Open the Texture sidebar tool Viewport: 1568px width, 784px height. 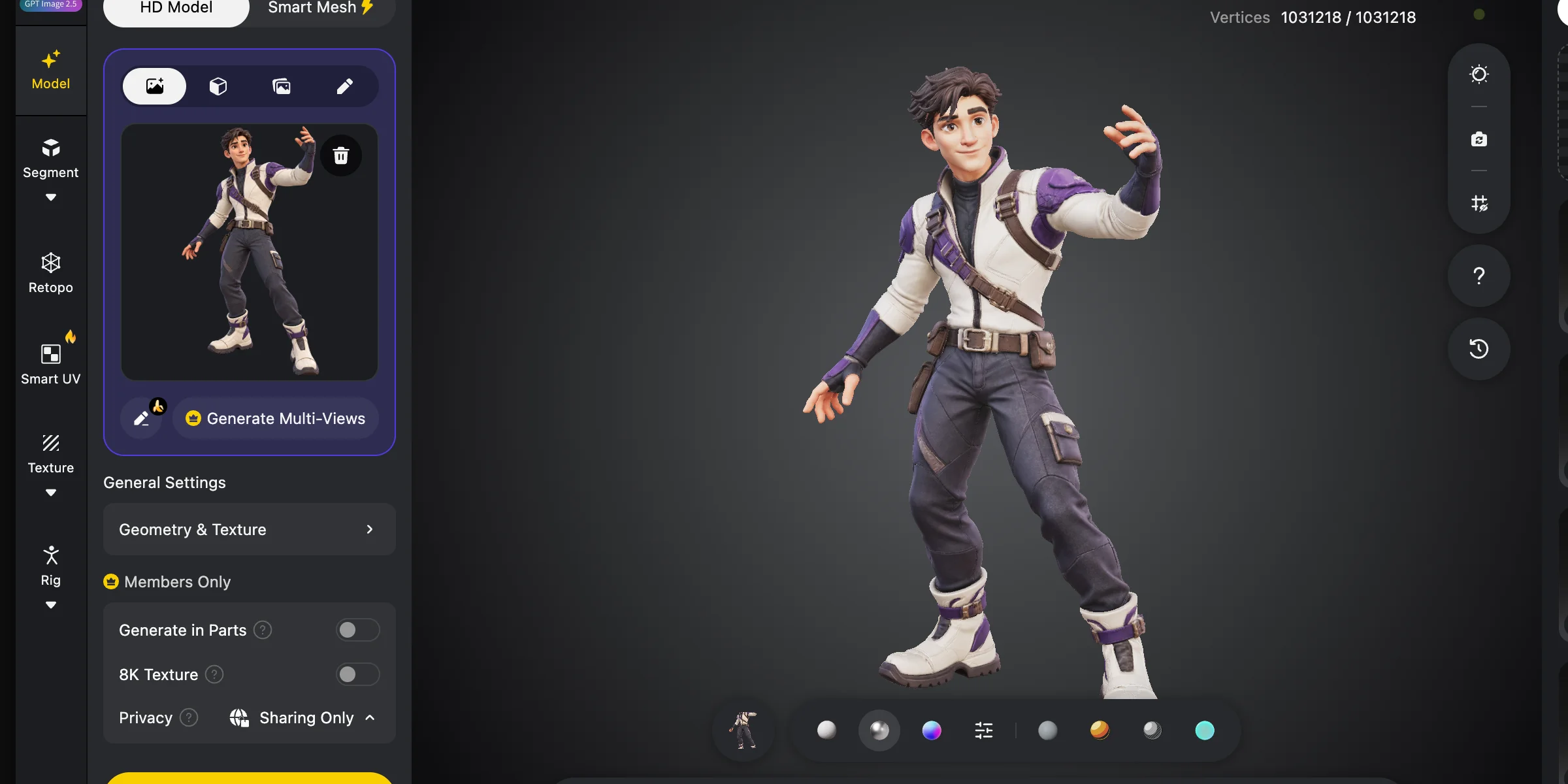tap(51, 454)
